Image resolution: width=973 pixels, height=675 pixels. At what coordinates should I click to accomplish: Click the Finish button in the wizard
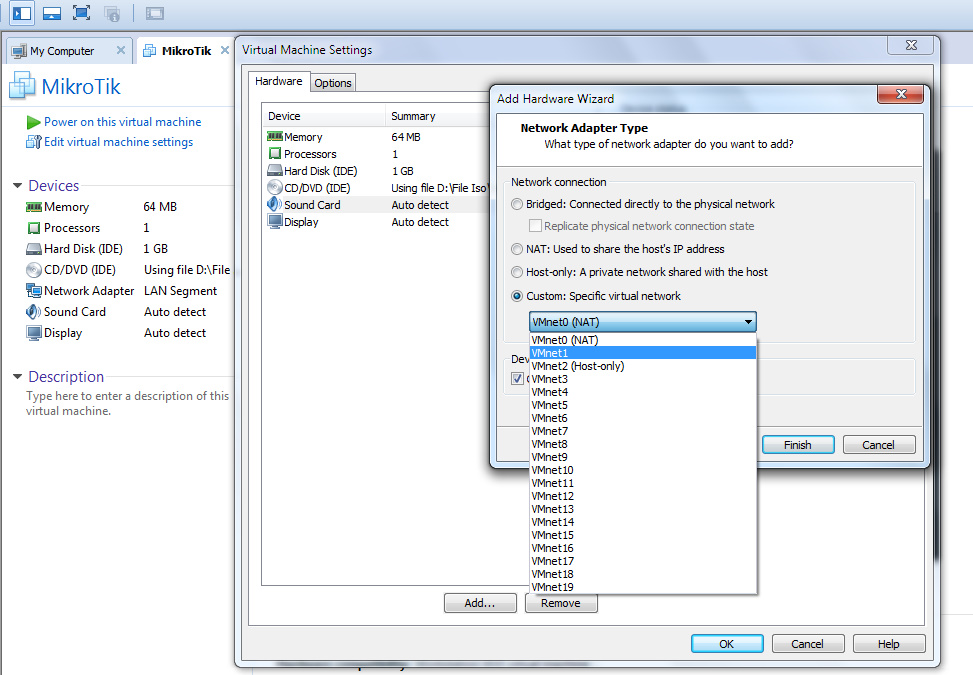click(797, 444)
